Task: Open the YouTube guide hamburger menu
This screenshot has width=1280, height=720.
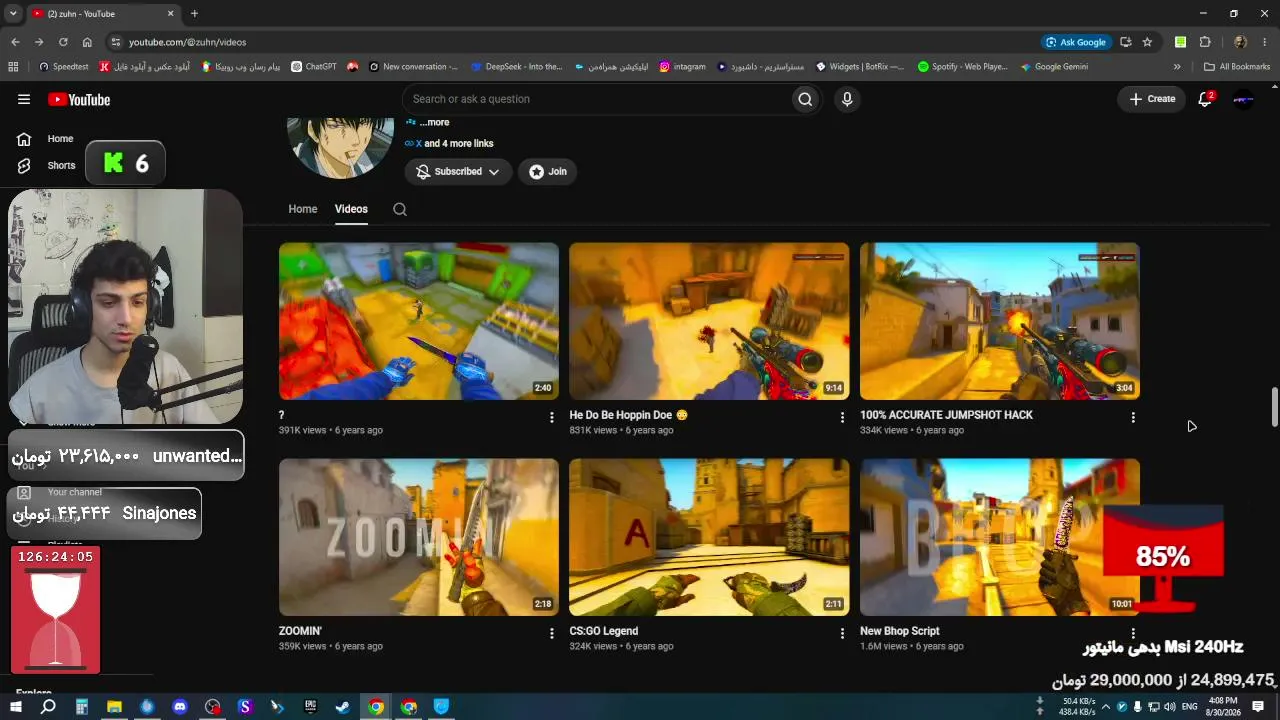Action: click(x=24, y=99)
